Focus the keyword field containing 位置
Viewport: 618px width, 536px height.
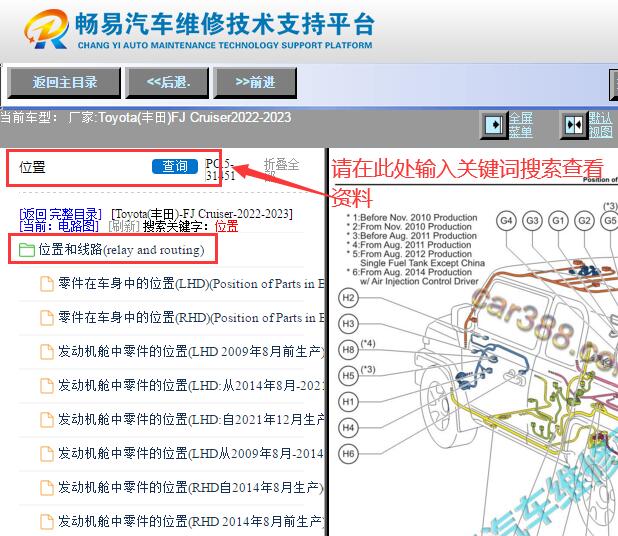coord(83,167)
